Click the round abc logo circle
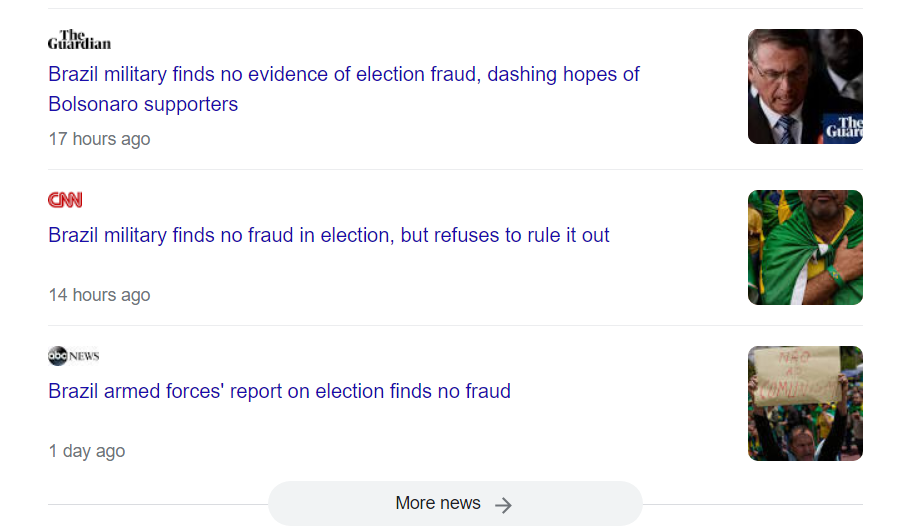The image size is (908, 532). pyautogui.click(x=57, y=356)
